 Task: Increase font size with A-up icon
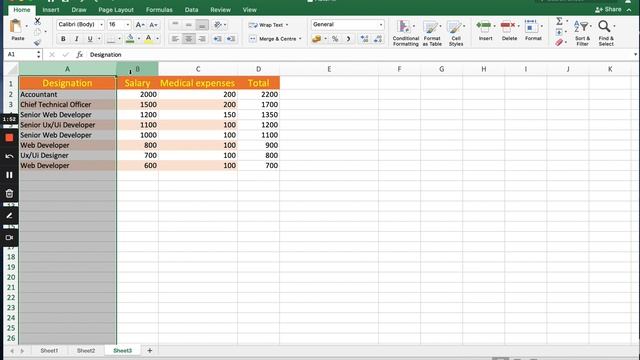140,25
